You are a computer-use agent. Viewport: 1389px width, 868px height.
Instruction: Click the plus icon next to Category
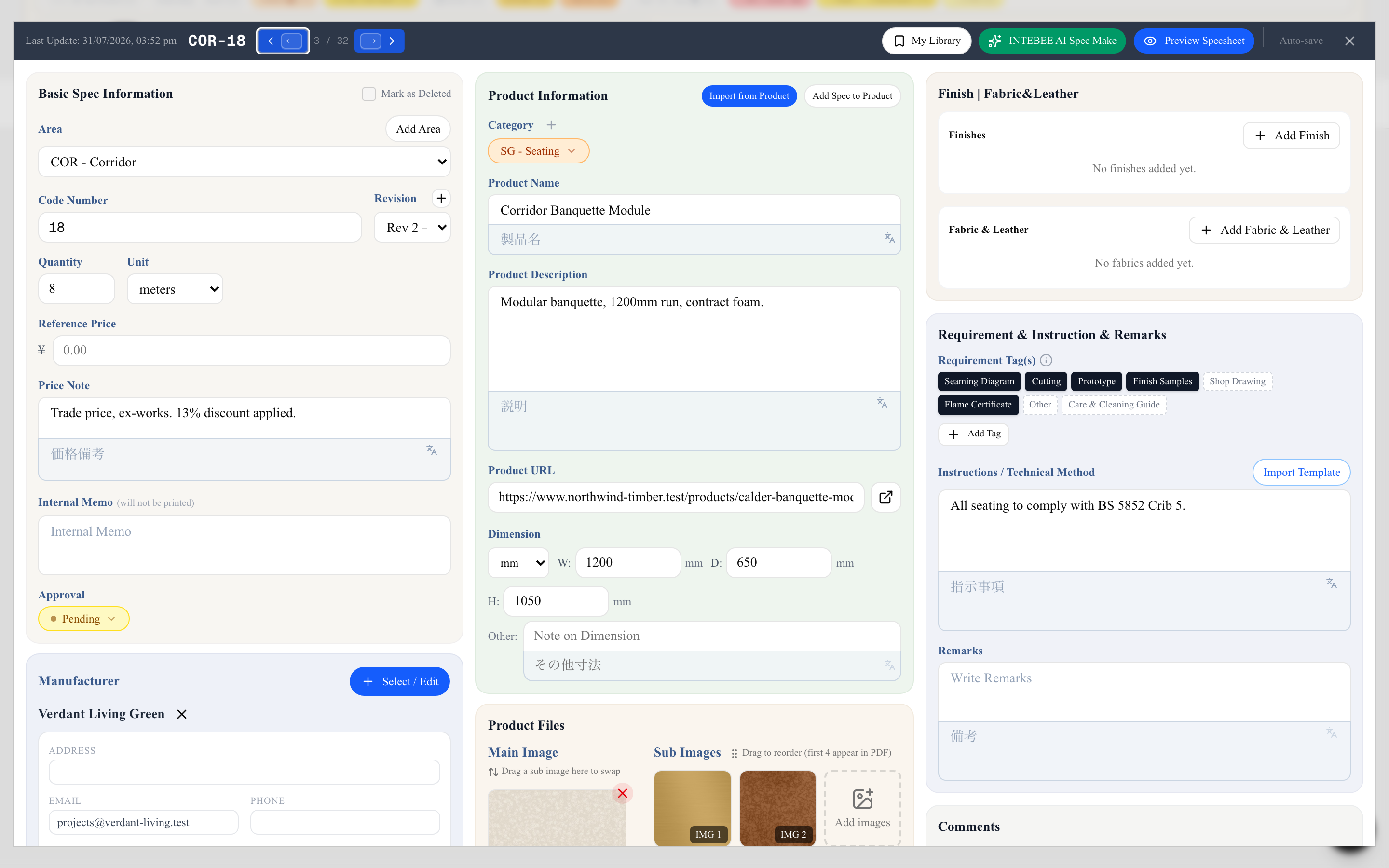(551, 125)
